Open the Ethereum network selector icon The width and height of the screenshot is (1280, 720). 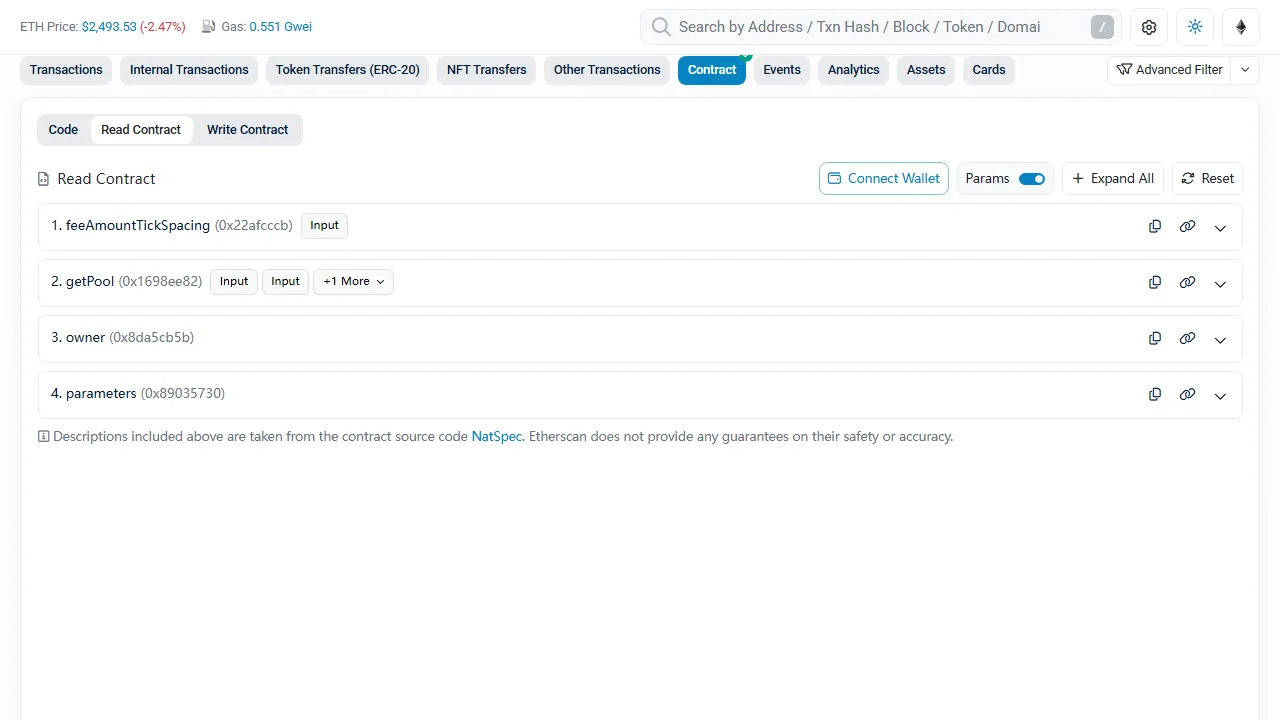1241,27
